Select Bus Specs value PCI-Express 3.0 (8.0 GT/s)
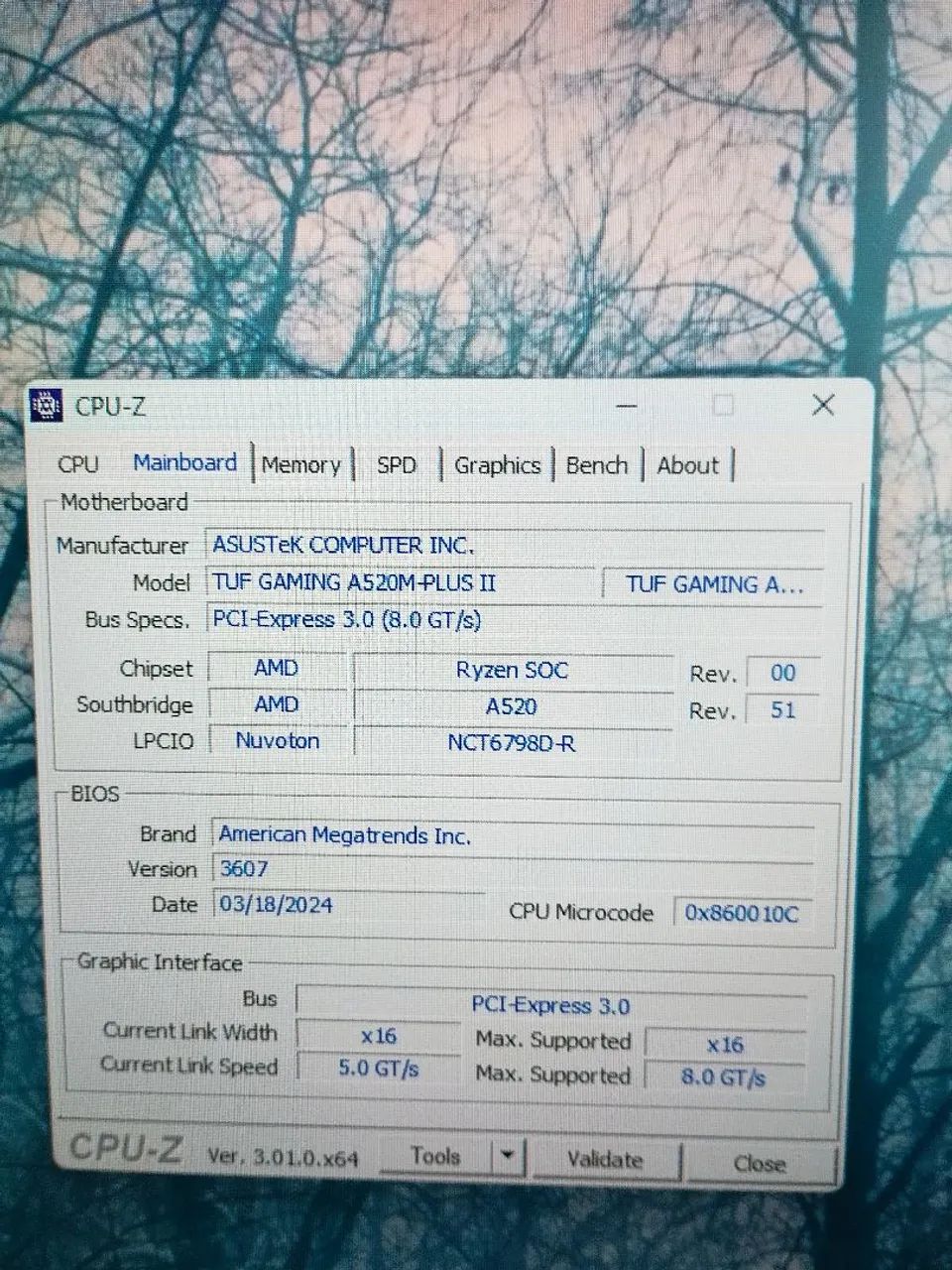The width and height of the screenshot is (952, 1270). (514, 620)
